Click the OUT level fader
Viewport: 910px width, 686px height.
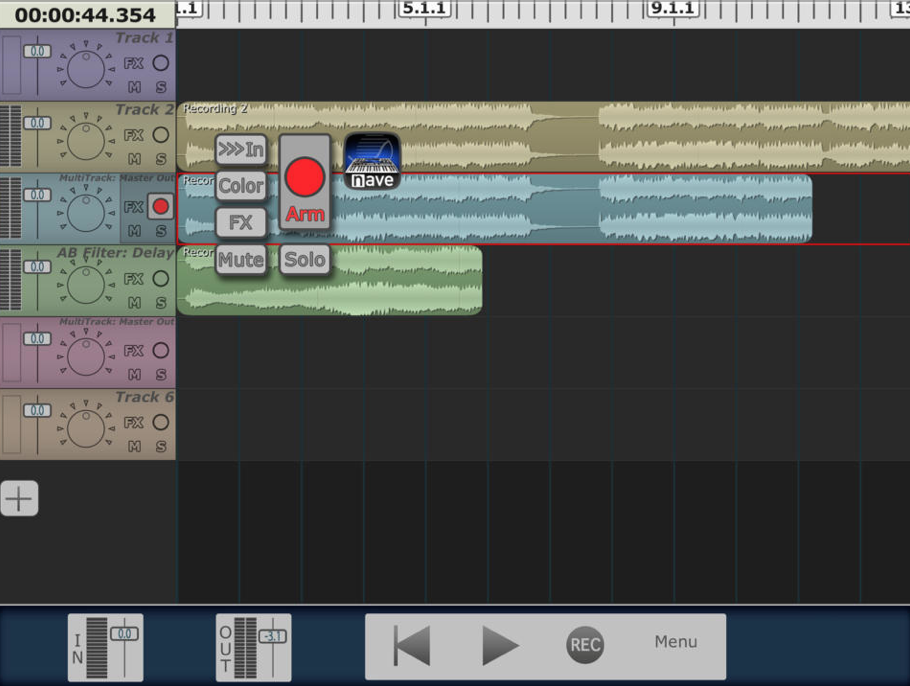(273, 637)
